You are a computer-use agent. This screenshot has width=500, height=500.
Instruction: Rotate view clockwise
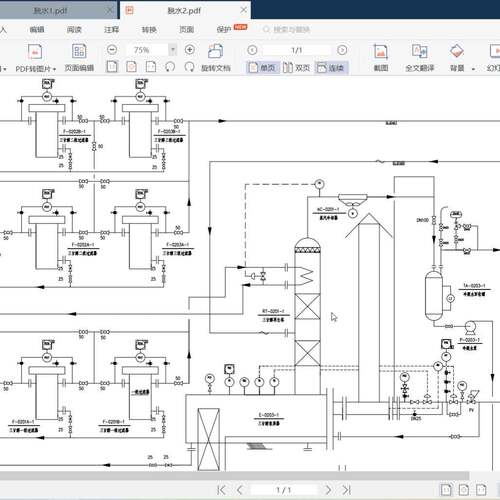189,67
